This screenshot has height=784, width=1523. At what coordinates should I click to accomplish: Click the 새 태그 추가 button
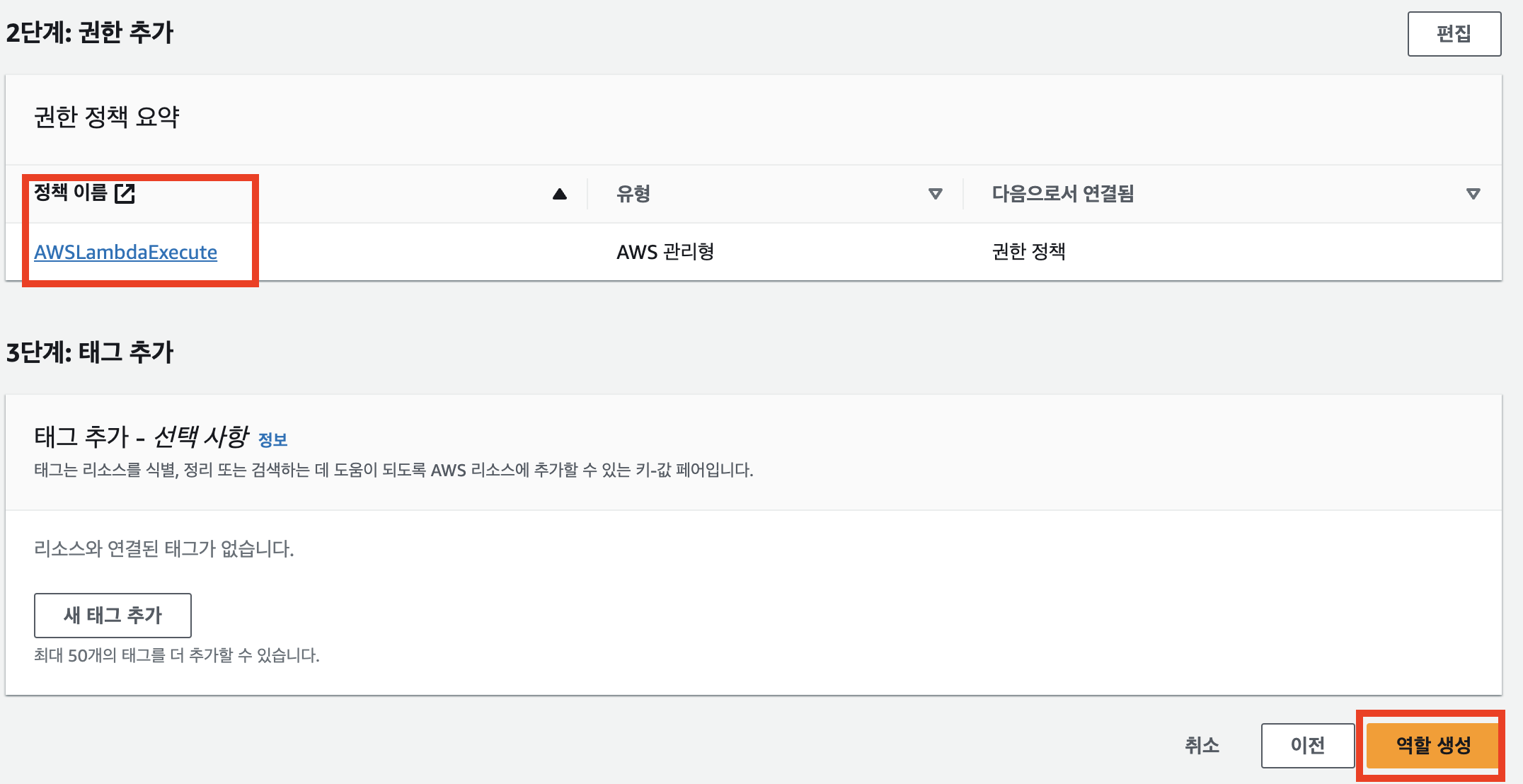[x=113, y=615]
